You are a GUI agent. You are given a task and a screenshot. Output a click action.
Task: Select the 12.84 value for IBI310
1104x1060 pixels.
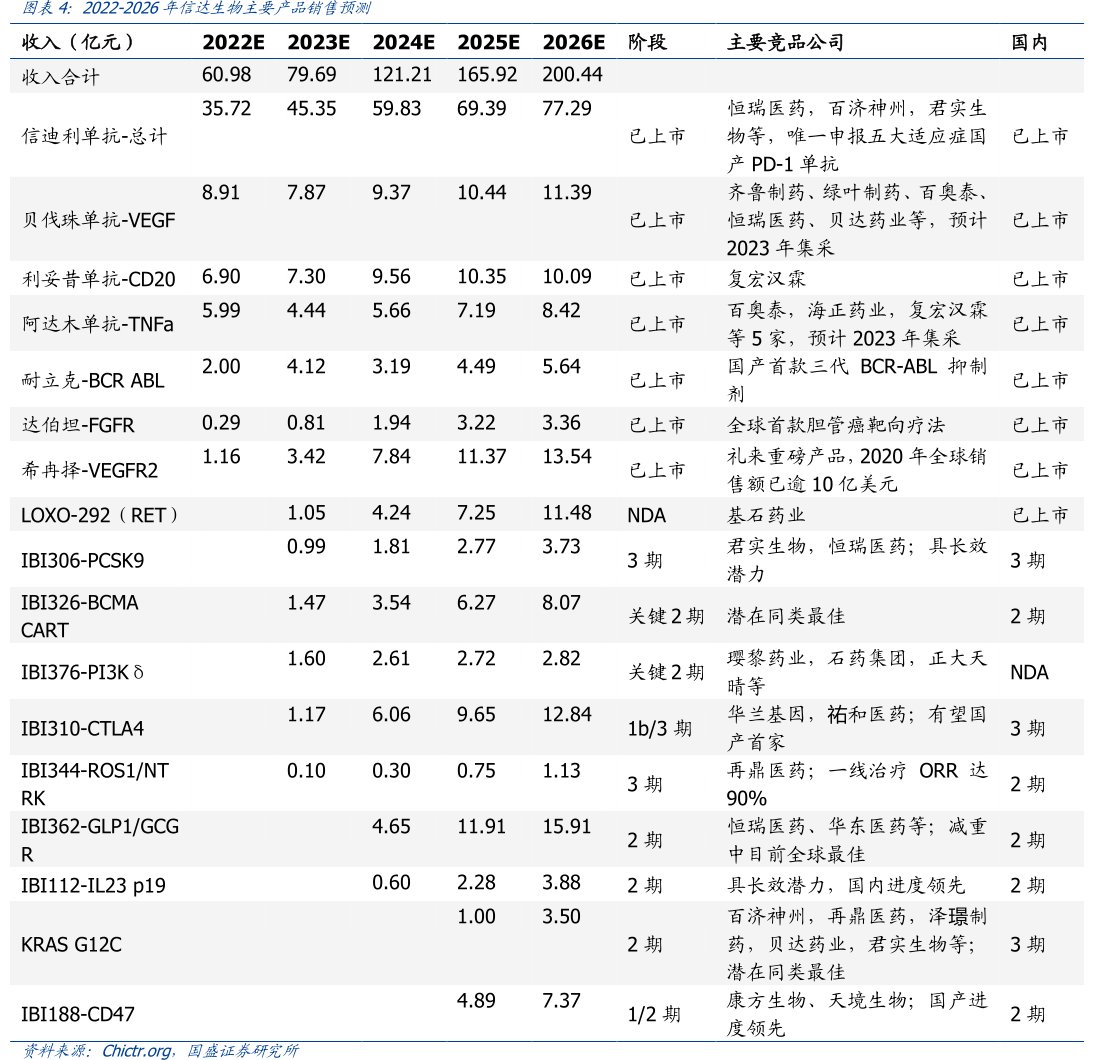pos(567,715)
